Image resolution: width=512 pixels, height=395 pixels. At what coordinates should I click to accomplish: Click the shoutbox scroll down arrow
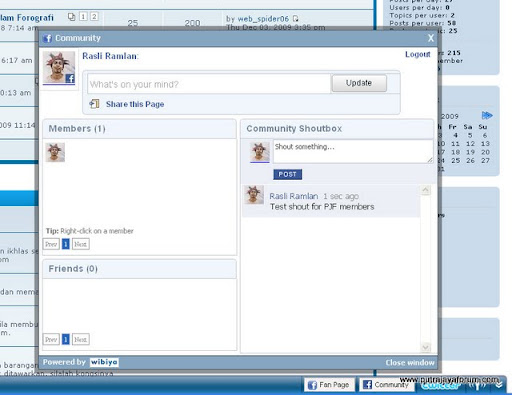point(426,347)
